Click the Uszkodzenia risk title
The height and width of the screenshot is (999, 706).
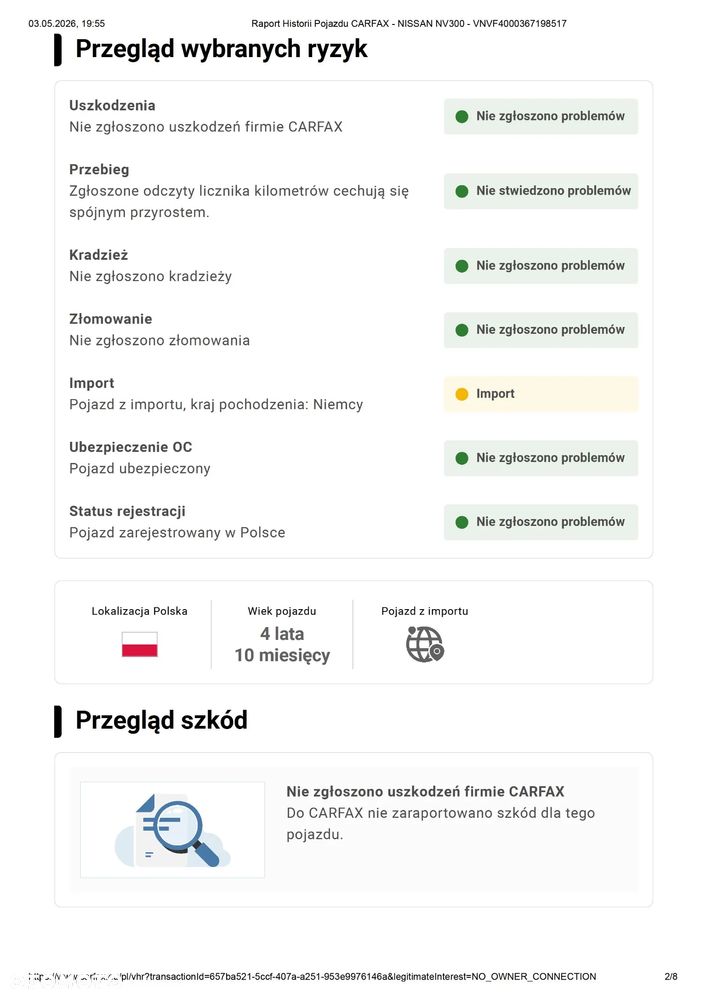point(112,105)
